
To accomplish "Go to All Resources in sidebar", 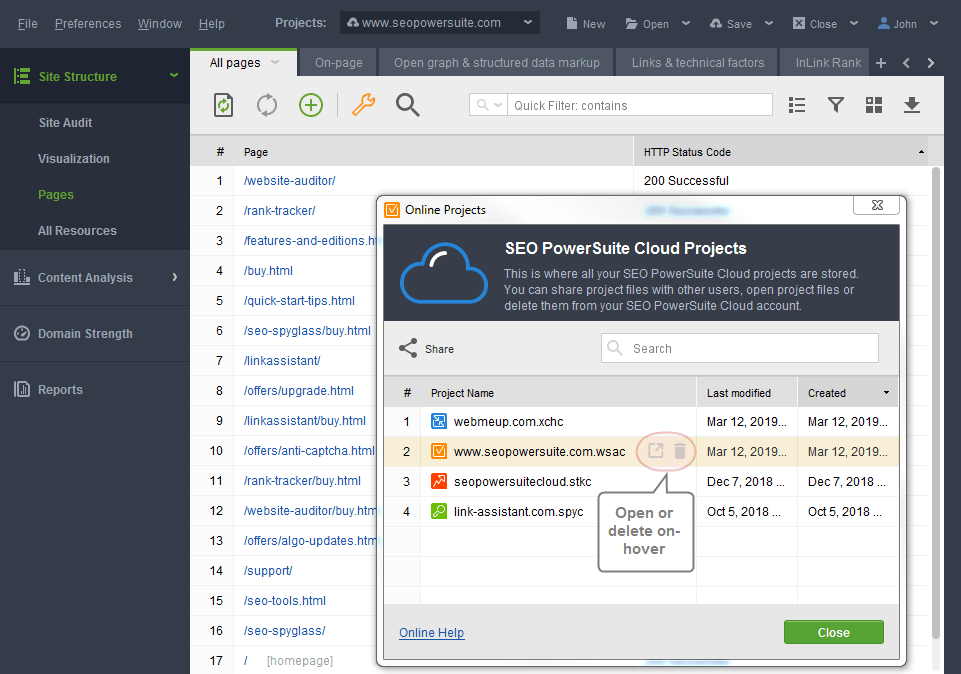I will click(77, 230).
